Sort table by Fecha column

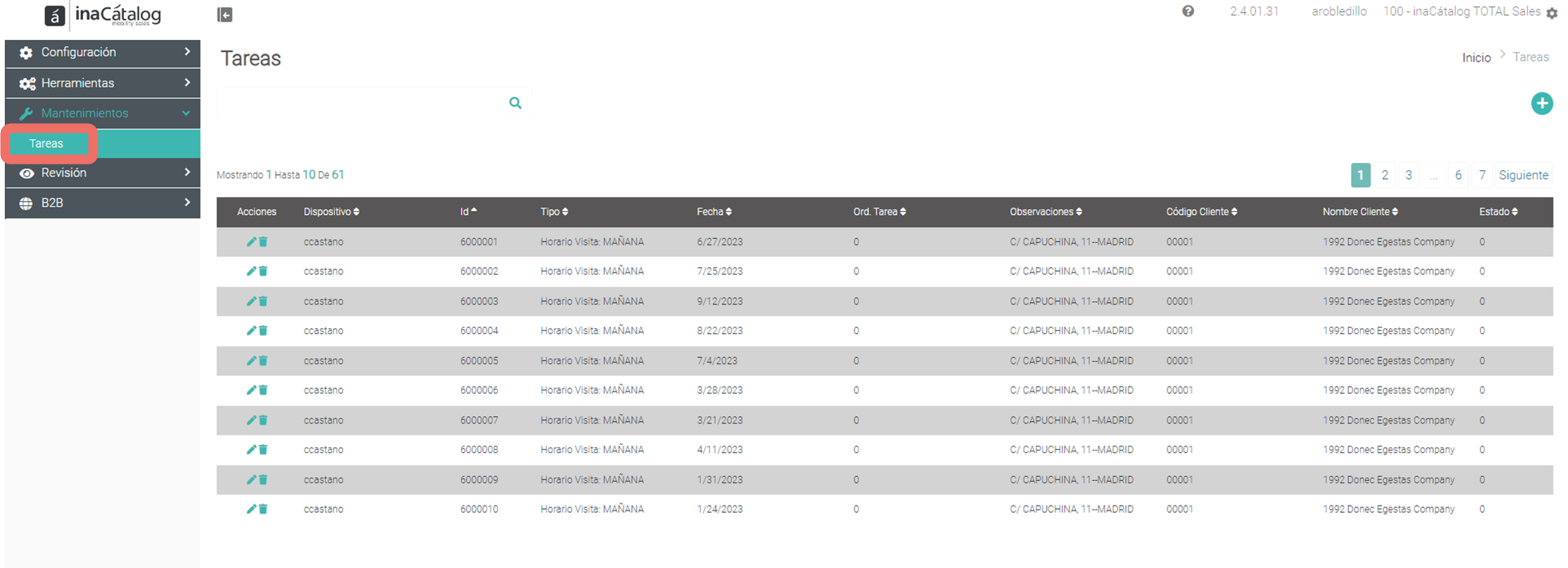714,212
